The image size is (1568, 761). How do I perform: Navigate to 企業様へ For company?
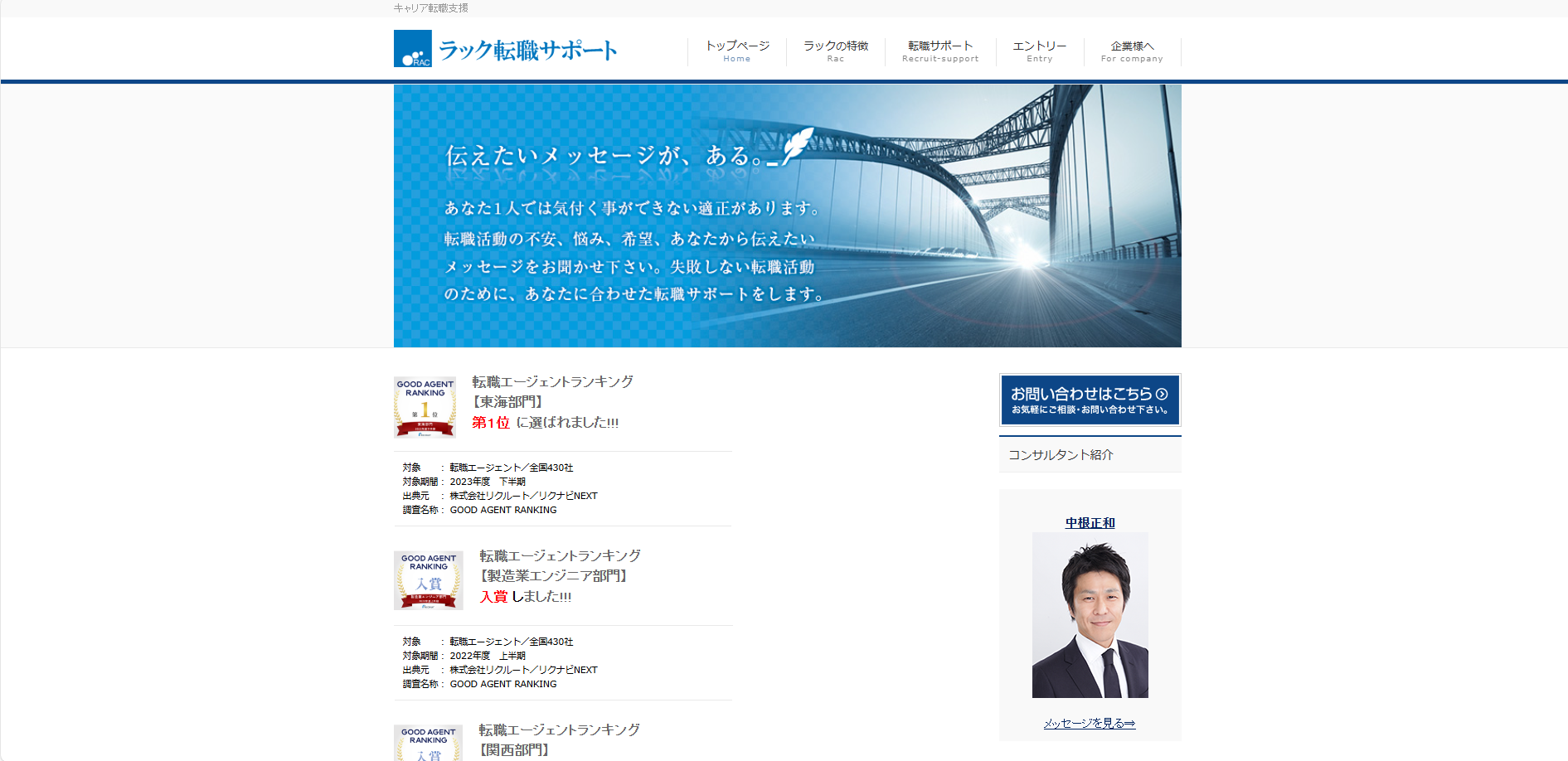1132,51
